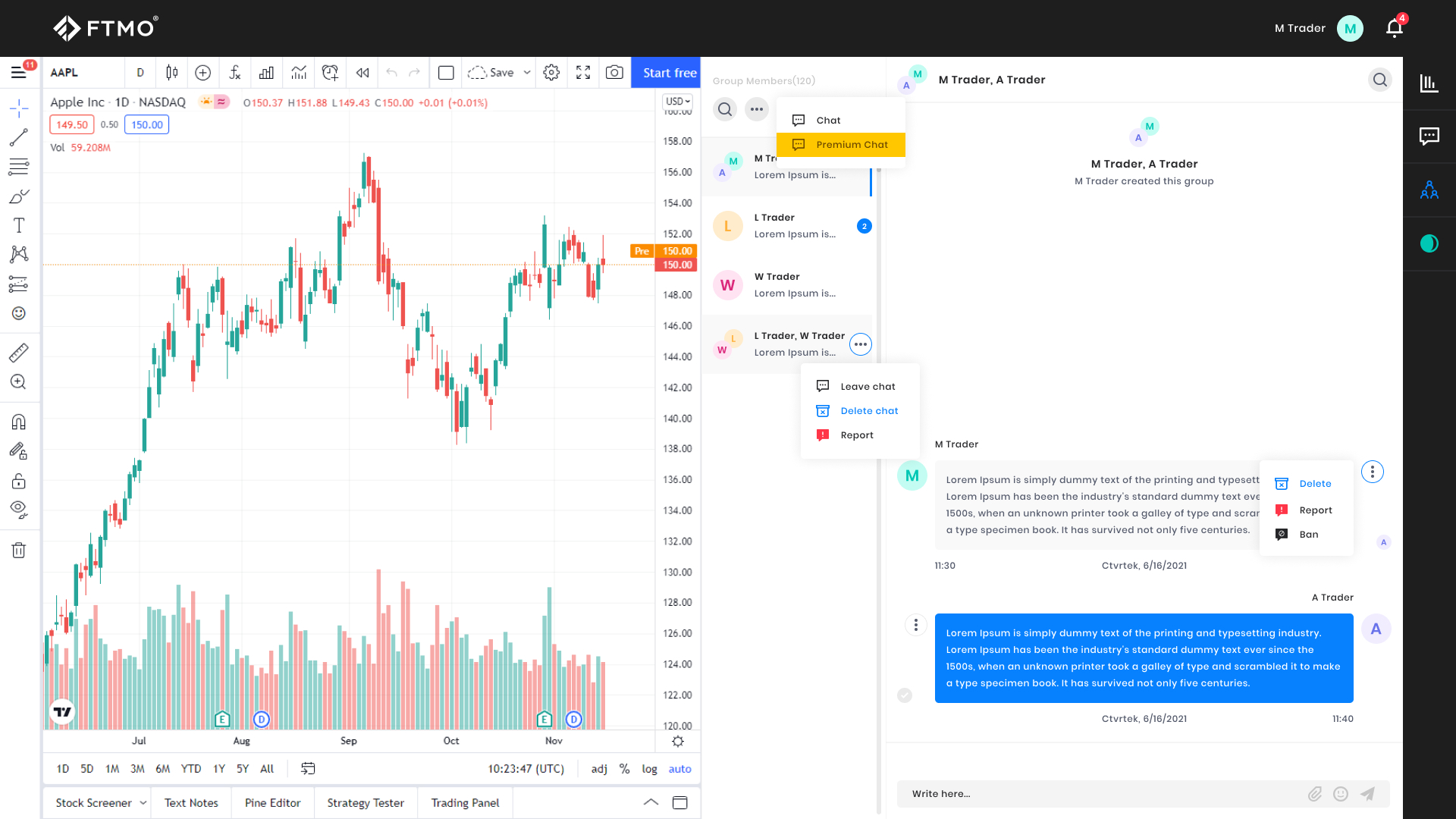Image resolution: width=1456 pixels, height=819 pixels.
Task: Select the trend line drawing tool
Action: pos(19,137)
